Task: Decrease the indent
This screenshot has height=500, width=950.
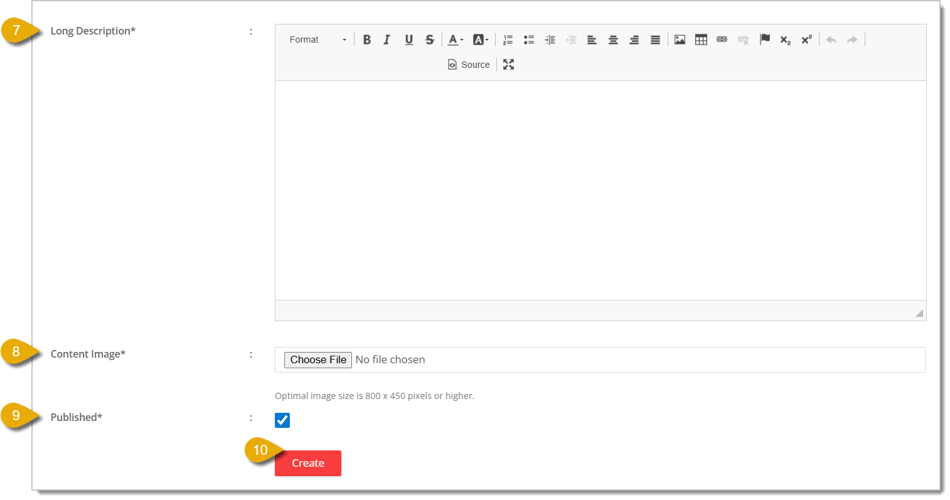Action: (571, 40)
